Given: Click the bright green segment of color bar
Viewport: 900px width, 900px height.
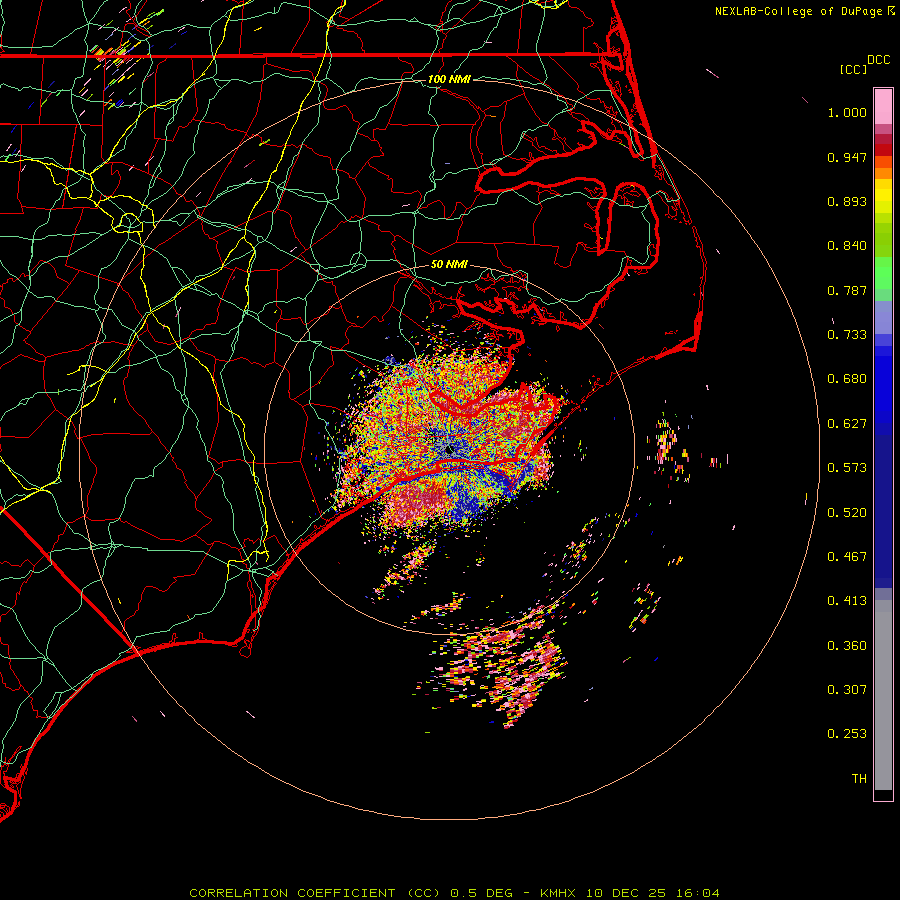Looking at the screenshot, I should click(883, 273).
